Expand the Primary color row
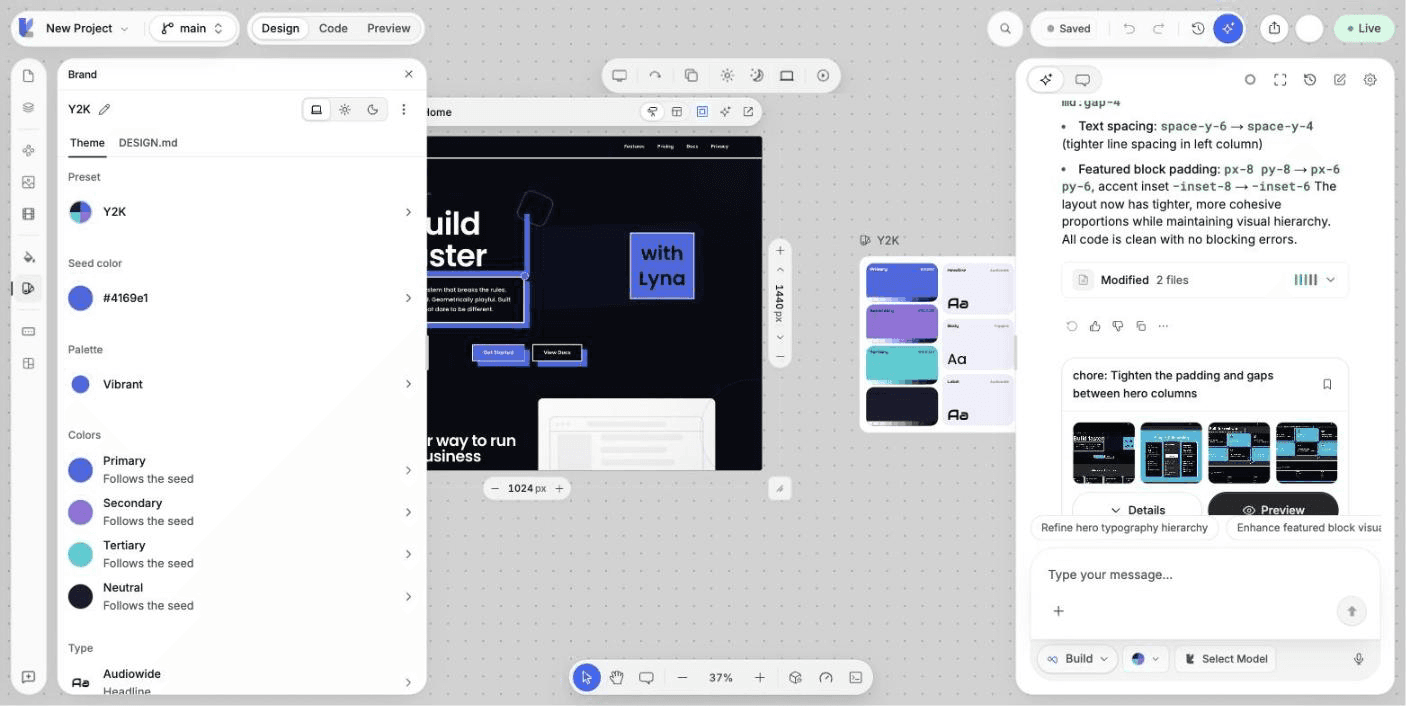The image size is (1406, 706). [240, 470]
